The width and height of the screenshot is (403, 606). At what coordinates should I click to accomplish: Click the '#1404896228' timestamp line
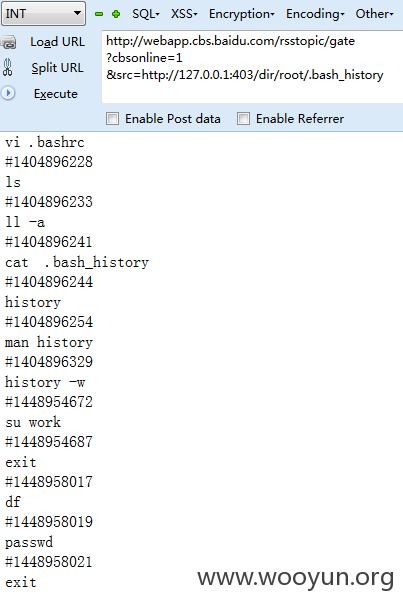pos(49,162)
